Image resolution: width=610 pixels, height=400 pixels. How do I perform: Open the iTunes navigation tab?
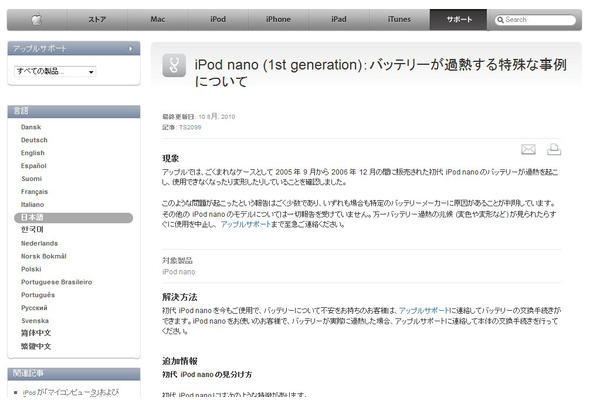coord(399,19)
